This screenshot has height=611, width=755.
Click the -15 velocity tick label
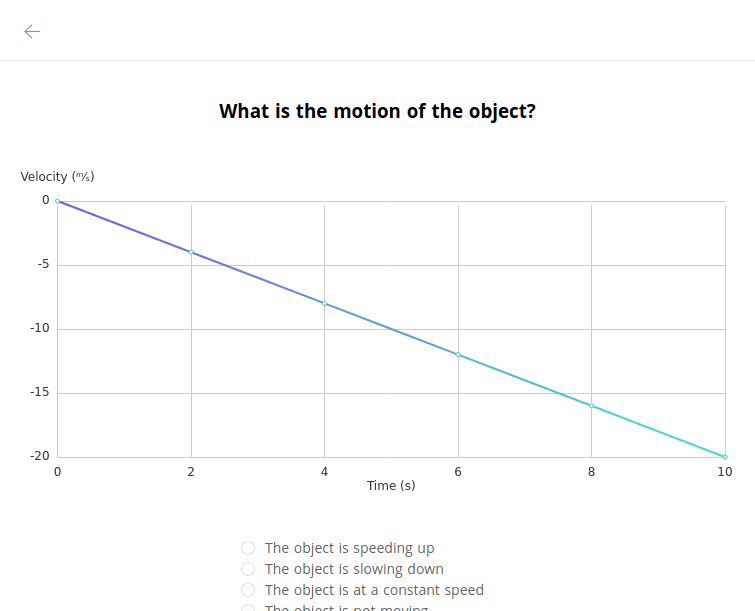pyautogui.click(x=39, y=393)
